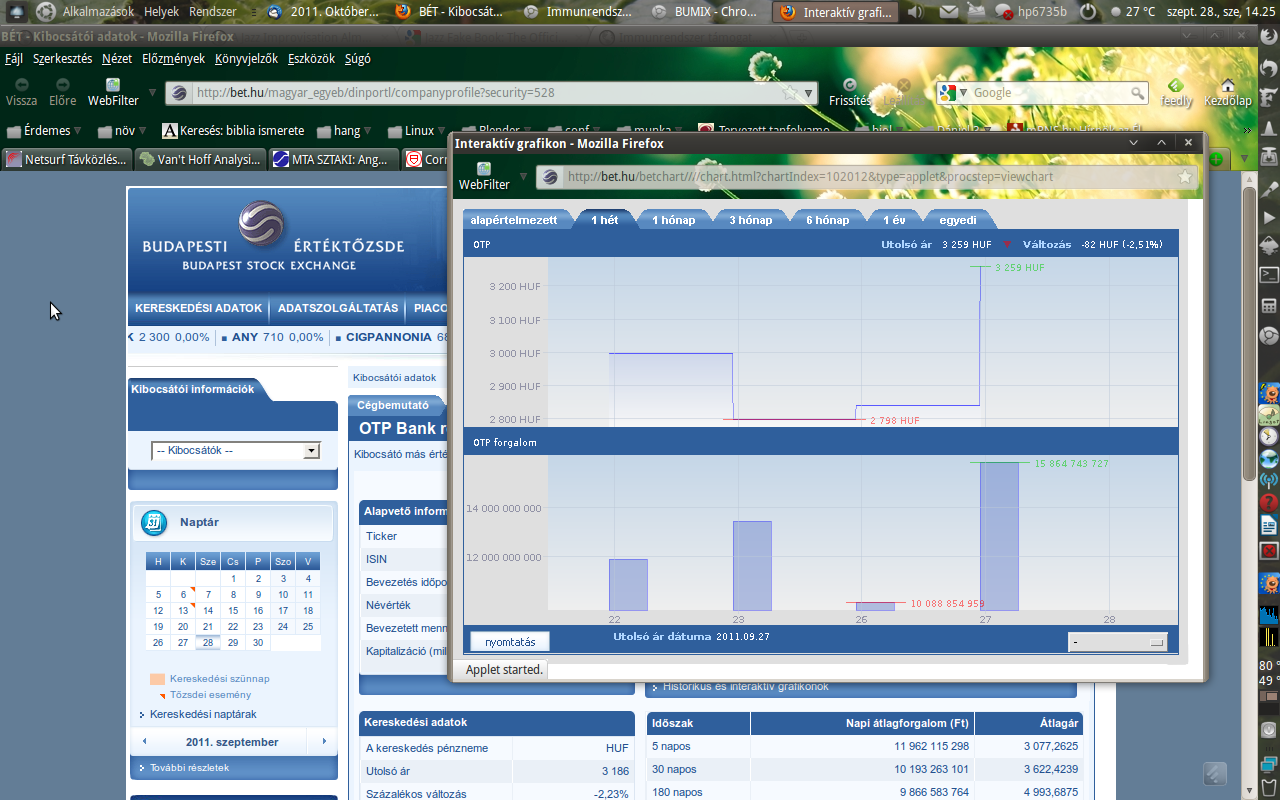Open the list-all-tabs dropdown at the tab bar end
Screen dimensions: 1280x800
click(x=1245, y=159)
